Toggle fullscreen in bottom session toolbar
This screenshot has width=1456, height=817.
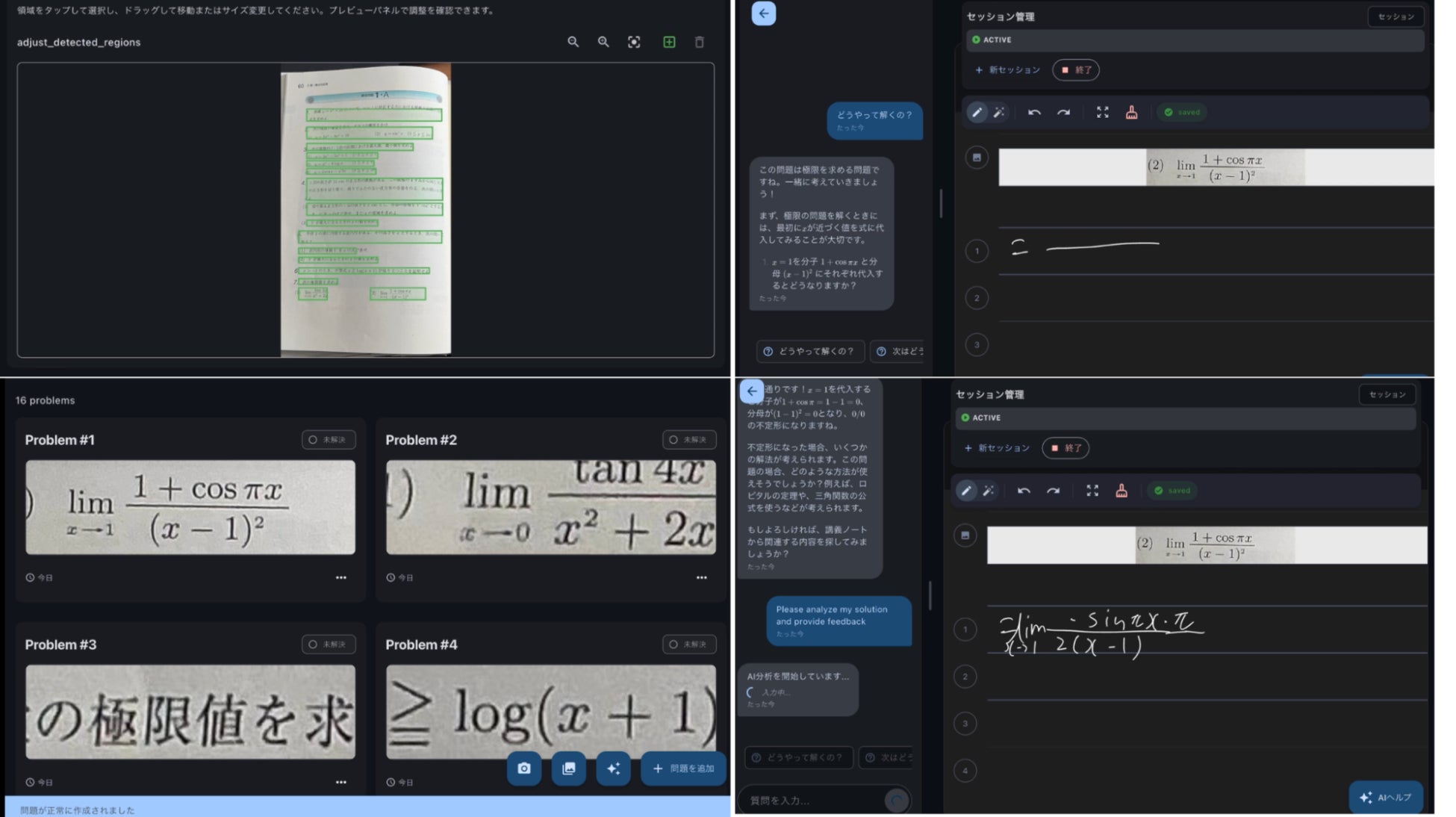pos(1092,491)
